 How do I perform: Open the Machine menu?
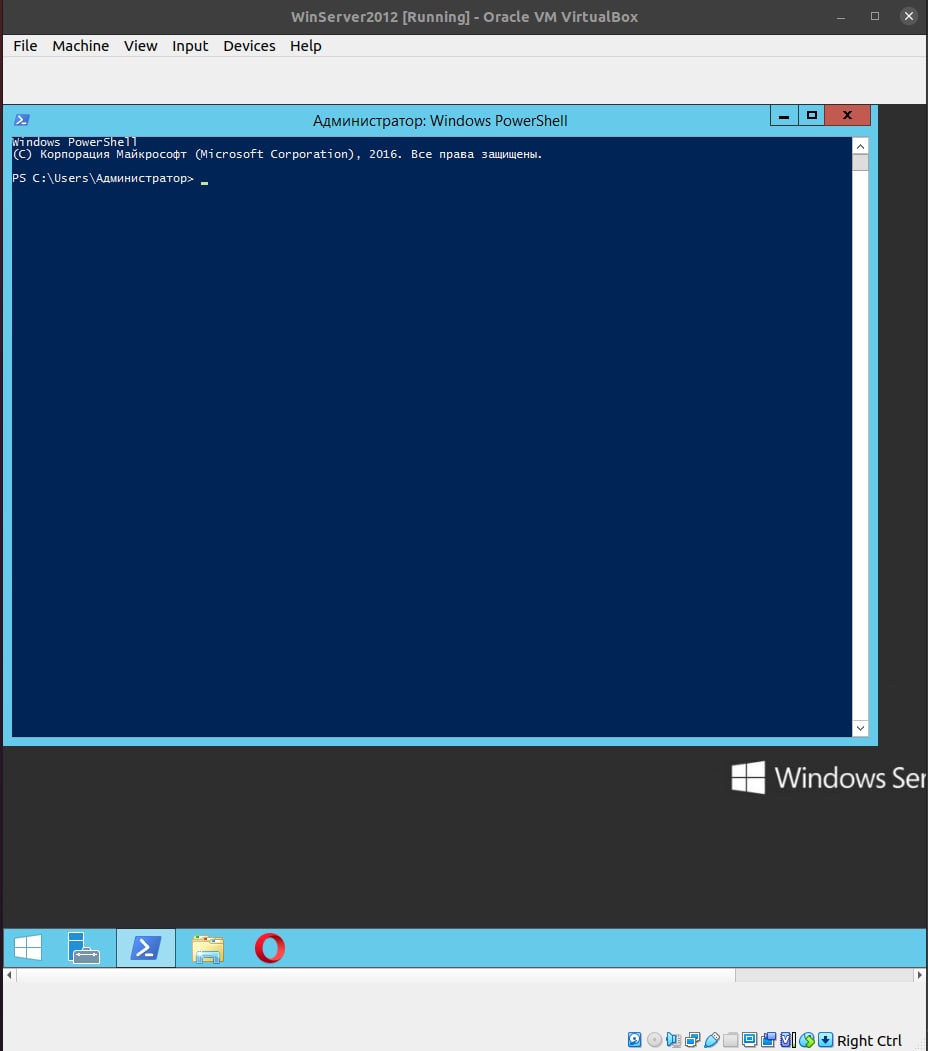tap(80, 46)
